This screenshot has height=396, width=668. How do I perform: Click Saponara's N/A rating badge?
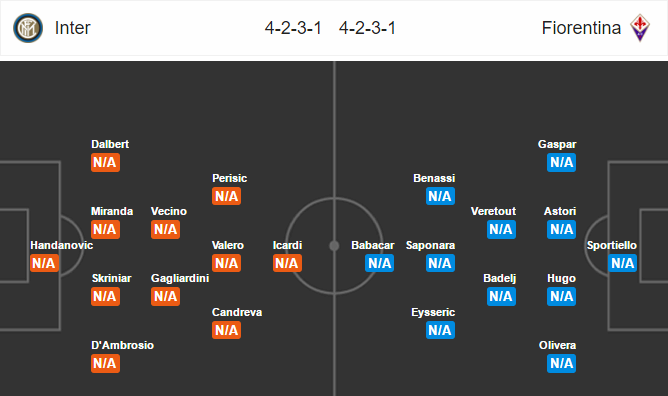[440, 263]
